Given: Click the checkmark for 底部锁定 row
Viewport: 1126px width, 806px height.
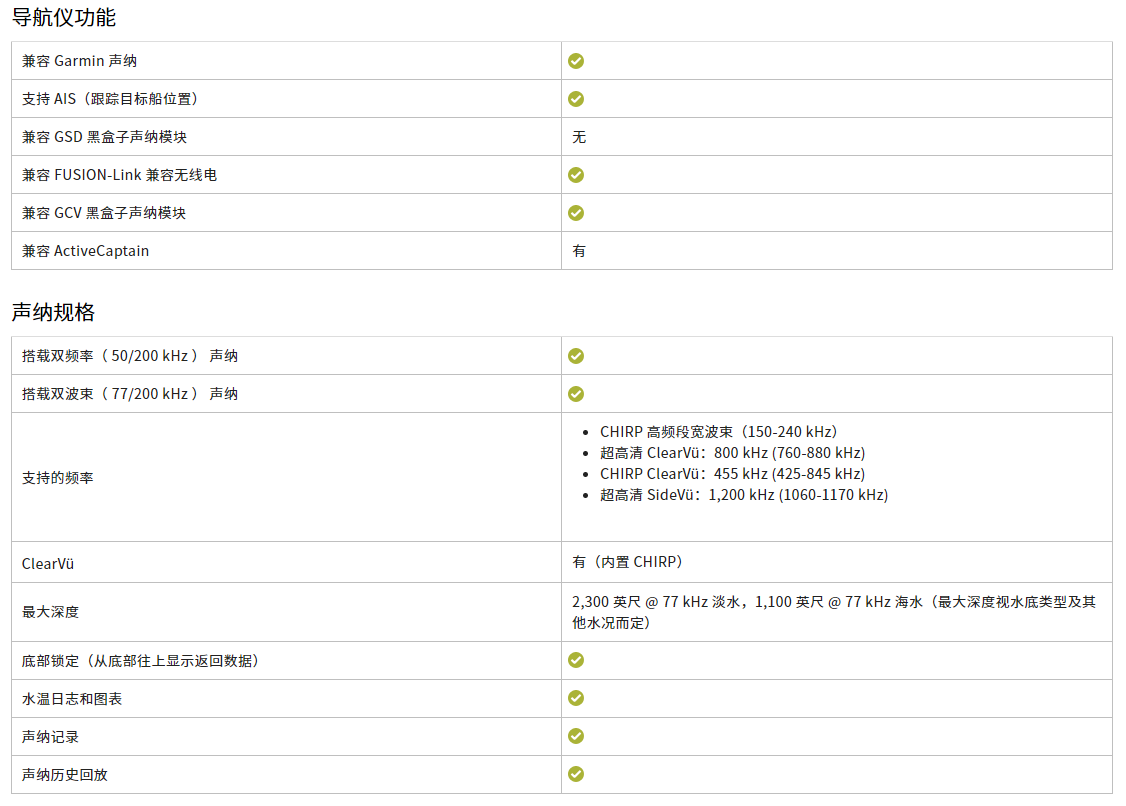Looking at the screenshot, I should coord(576,660).
